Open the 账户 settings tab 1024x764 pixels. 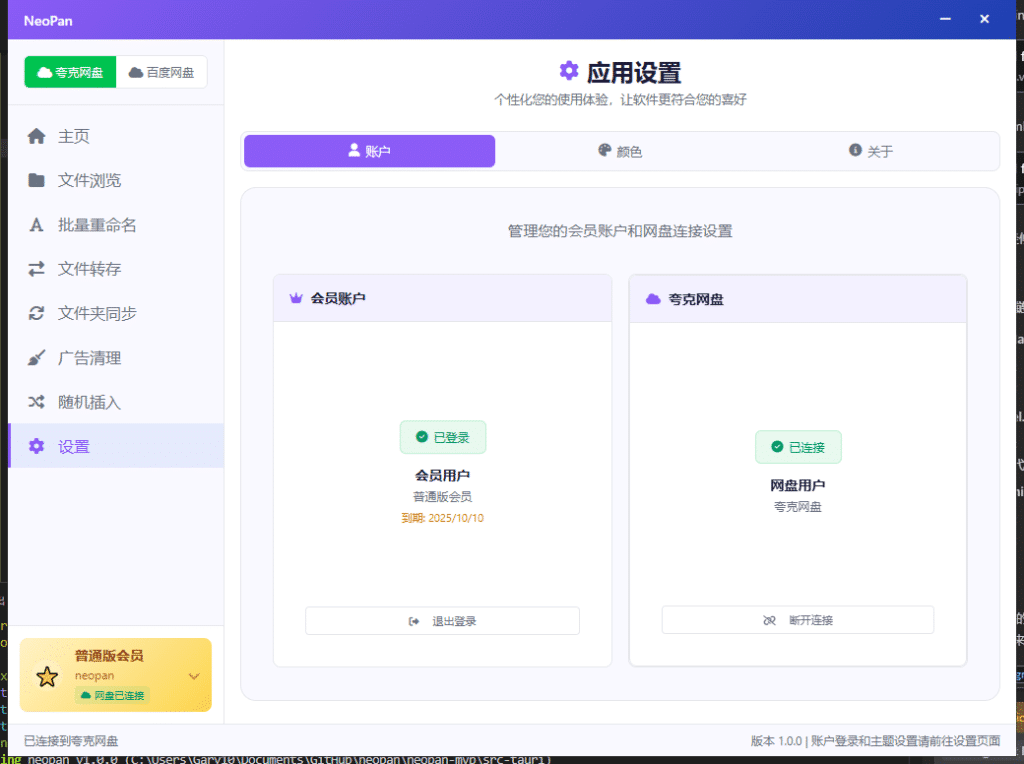click(x=370, y=151)
